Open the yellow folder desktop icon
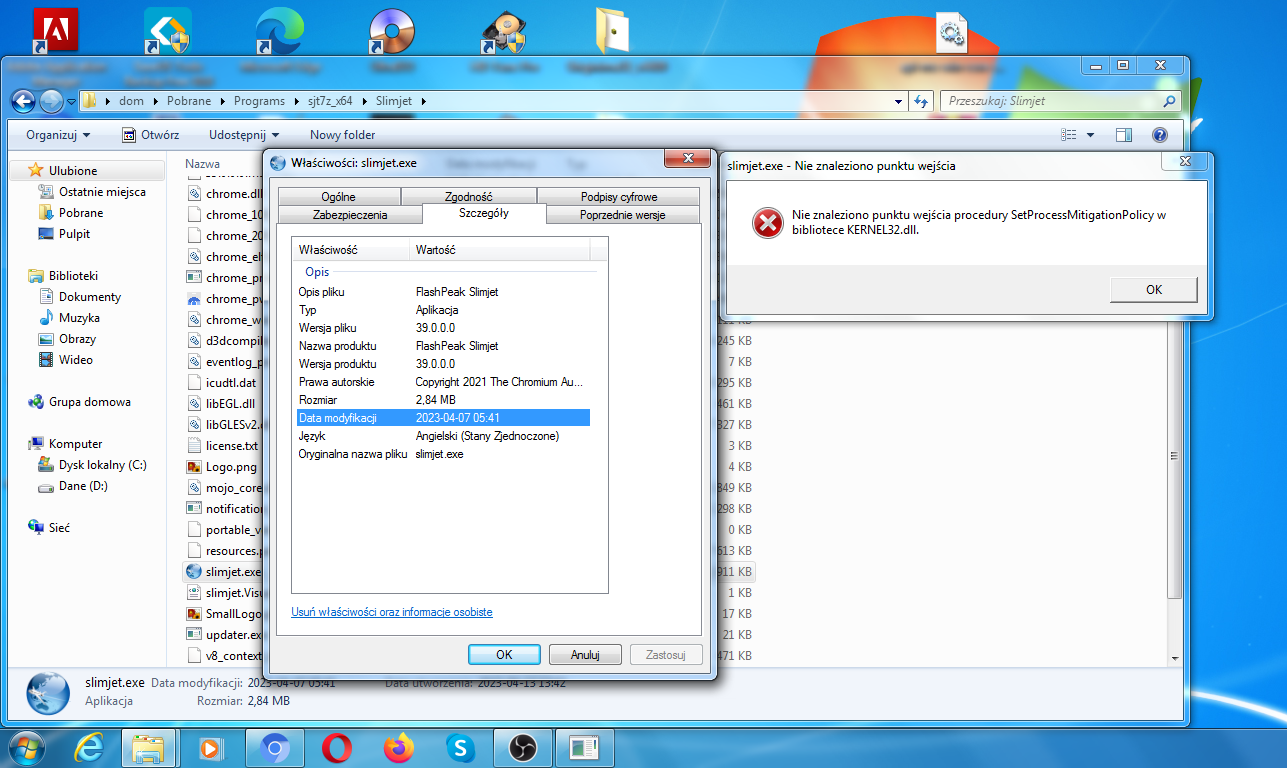The width and height of the screenshot is (1287, 768). tap(611, 30)
